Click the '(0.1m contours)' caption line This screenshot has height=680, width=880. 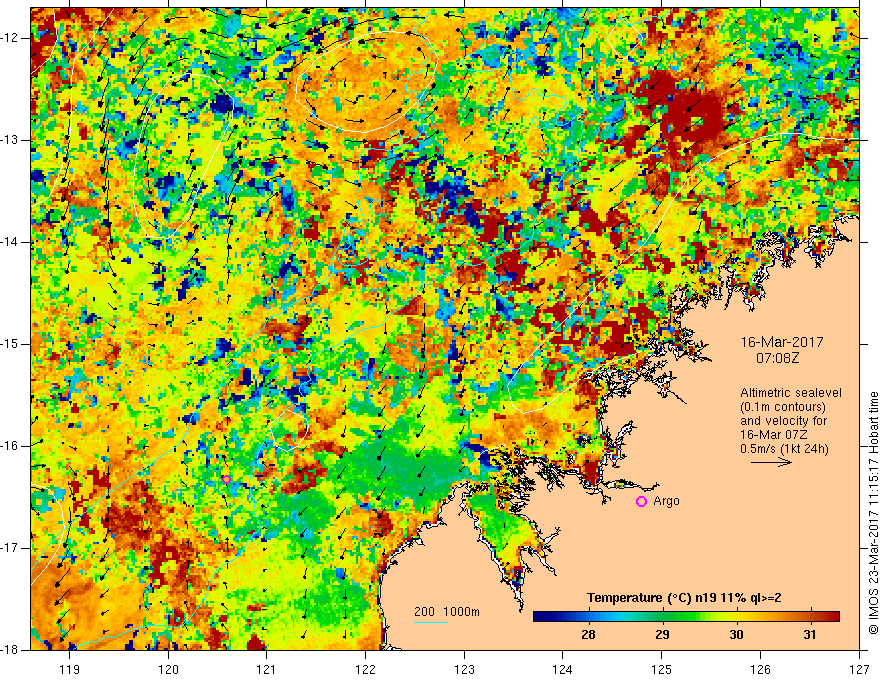point(783,407)
